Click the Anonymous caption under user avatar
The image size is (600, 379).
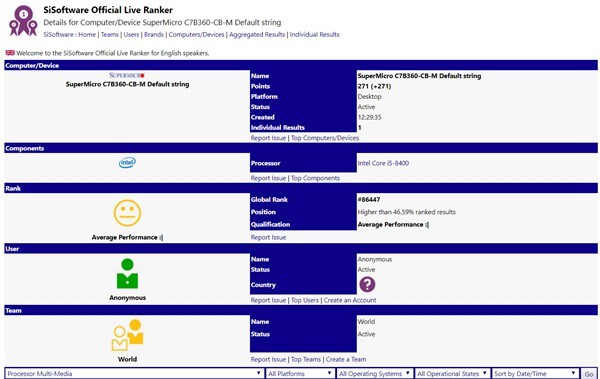(x=127, y=297)
